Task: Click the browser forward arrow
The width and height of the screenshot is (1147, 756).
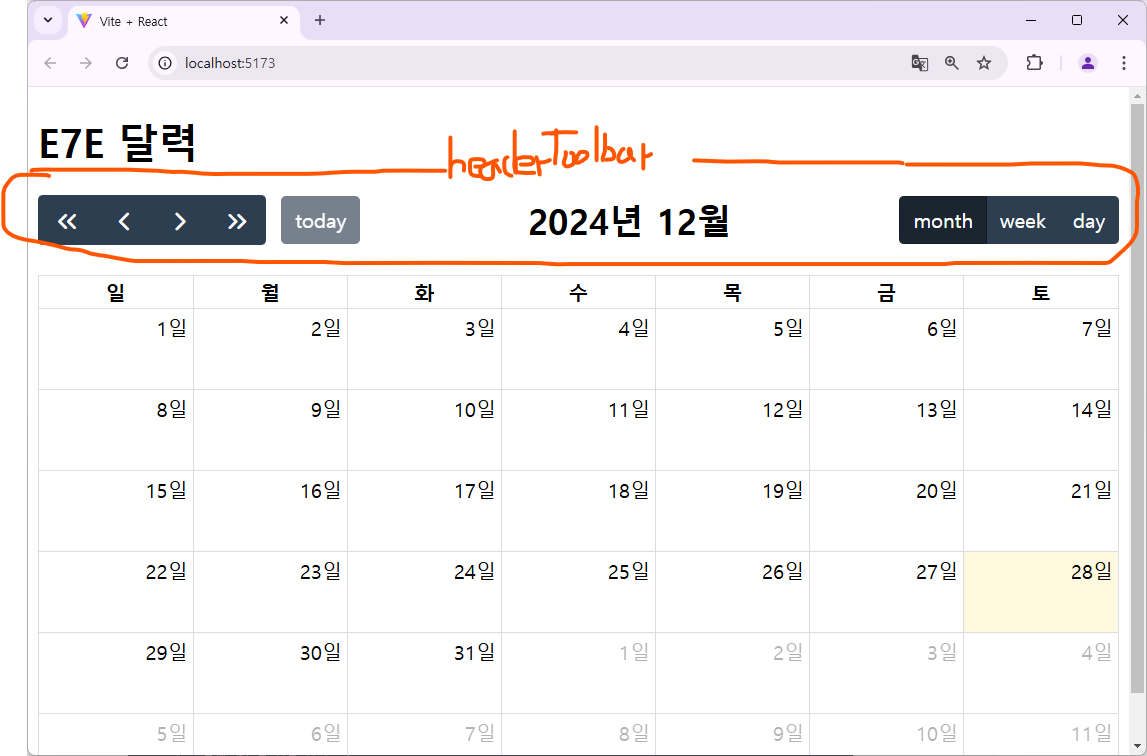Action: 86,63
